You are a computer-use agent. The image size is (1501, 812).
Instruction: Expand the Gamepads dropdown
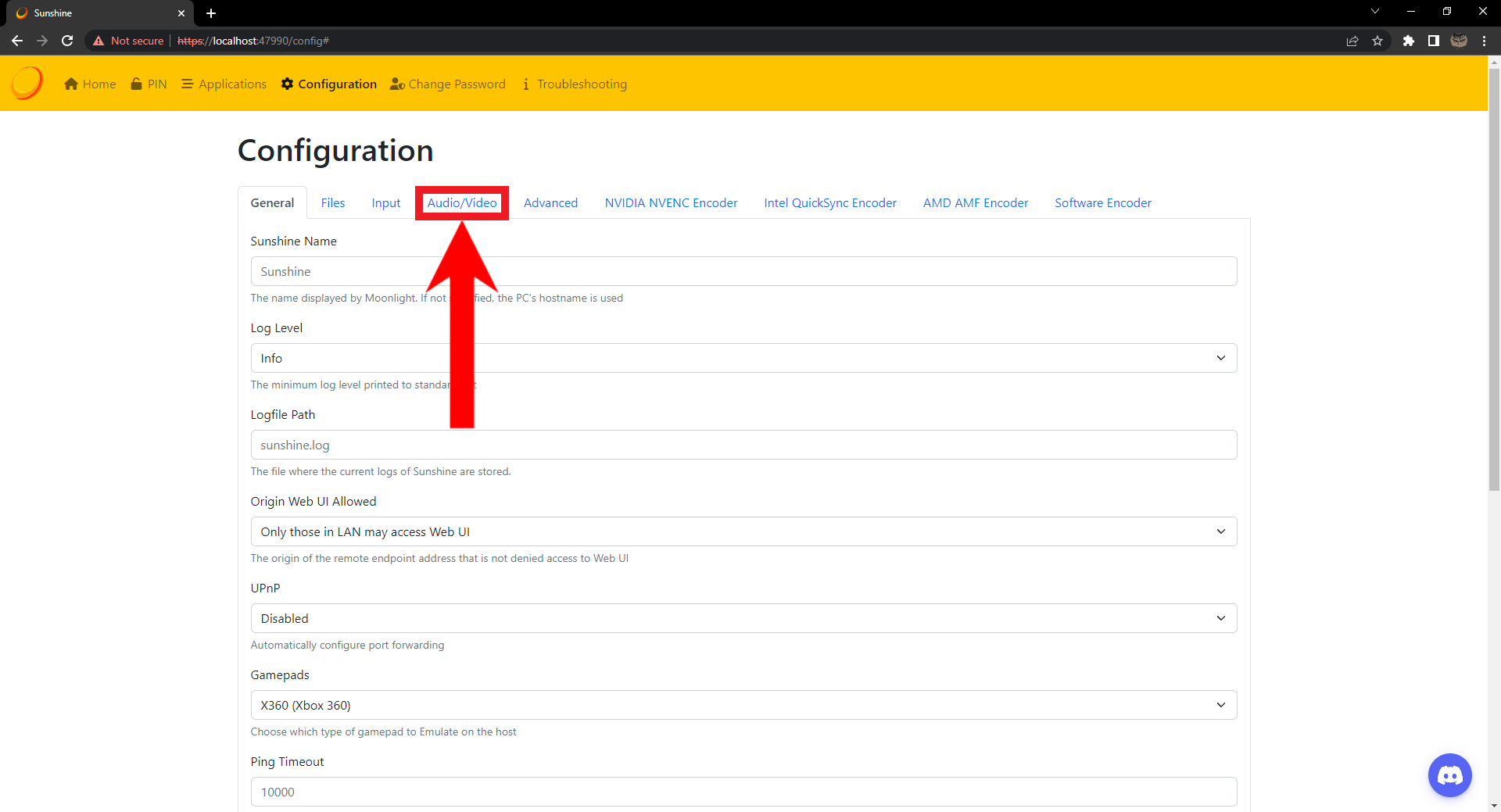click(x=743, y=705)
